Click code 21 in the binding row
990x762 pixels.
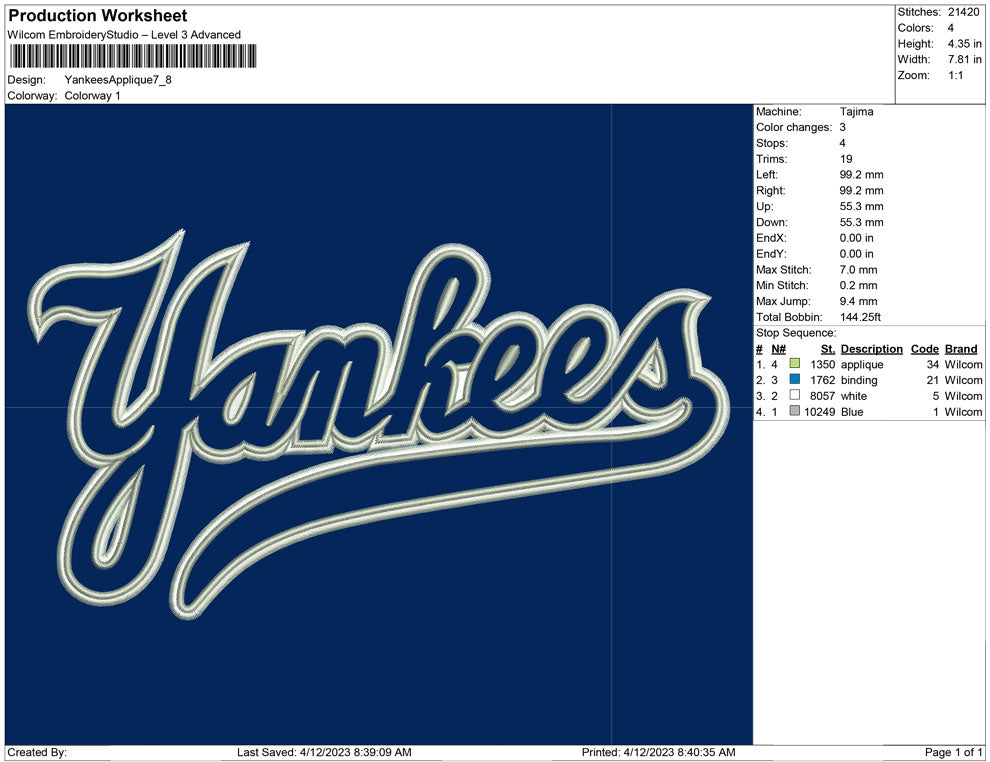(933, 380)
